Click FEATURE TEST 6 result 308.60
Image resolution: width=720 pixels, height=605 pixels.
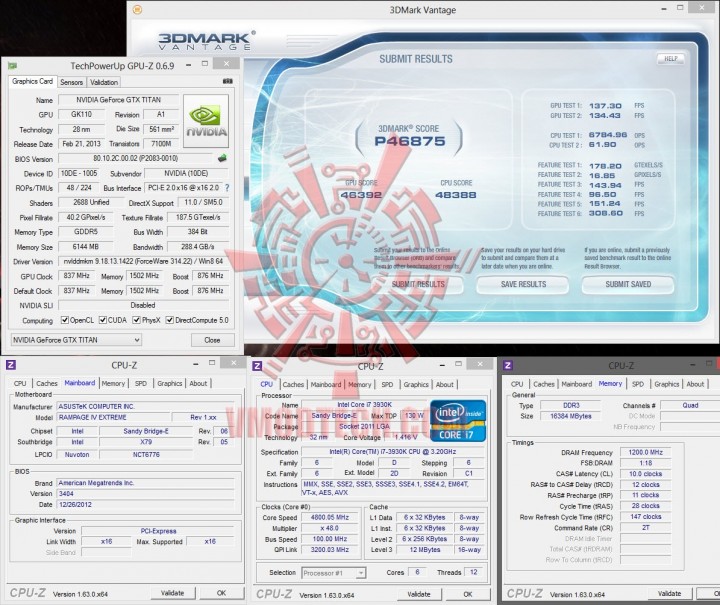tap(606, 213)
